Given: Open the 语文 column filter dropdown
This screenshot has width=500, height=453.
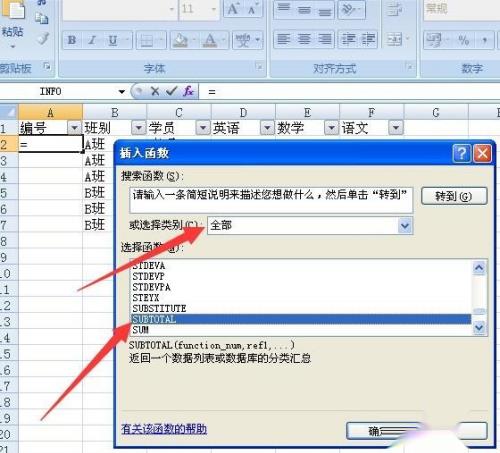Looking at the screenshot, I should tap(396, 128).
